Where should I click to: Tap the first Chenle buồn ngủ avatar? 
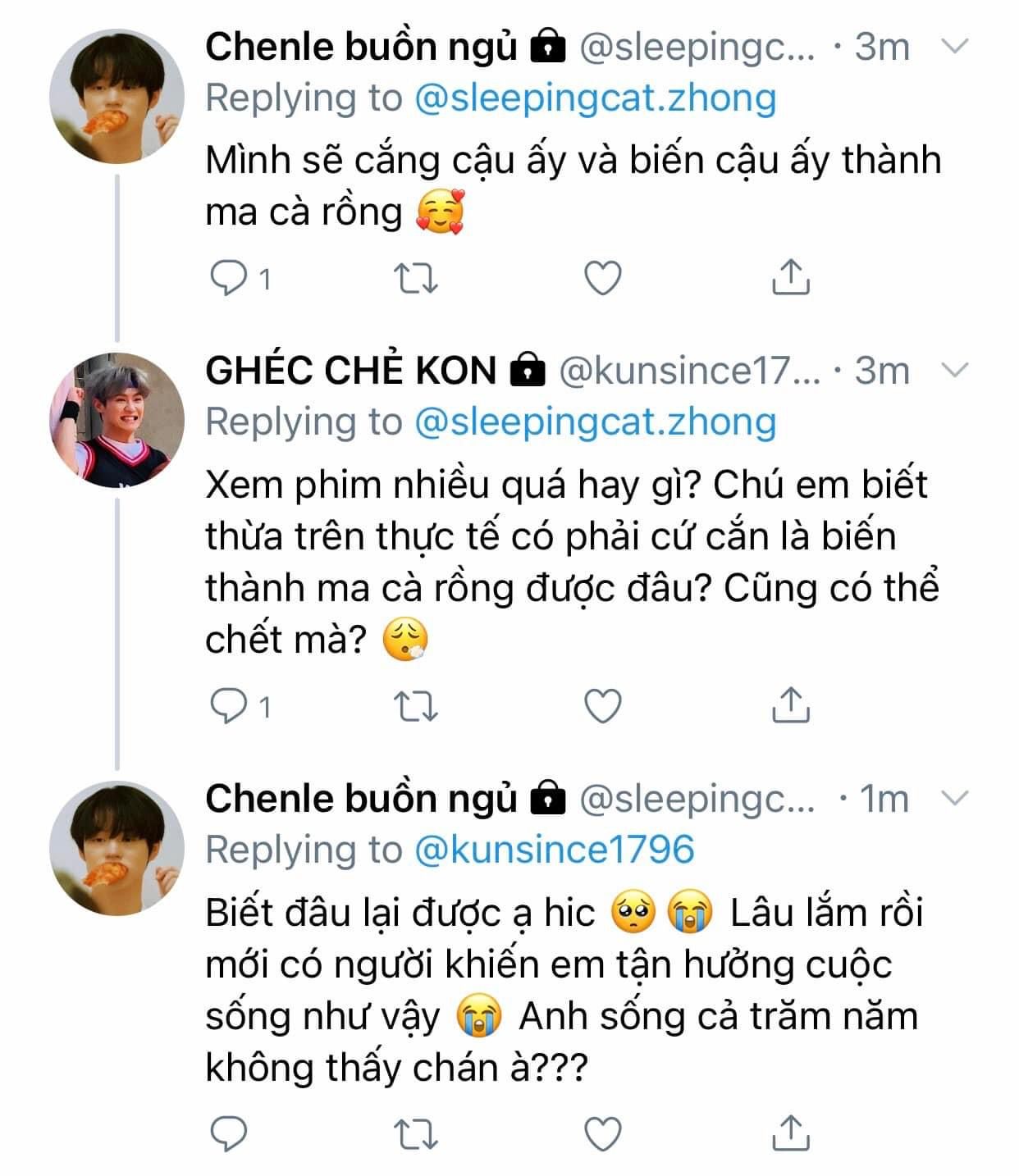(x=117, y=97)
